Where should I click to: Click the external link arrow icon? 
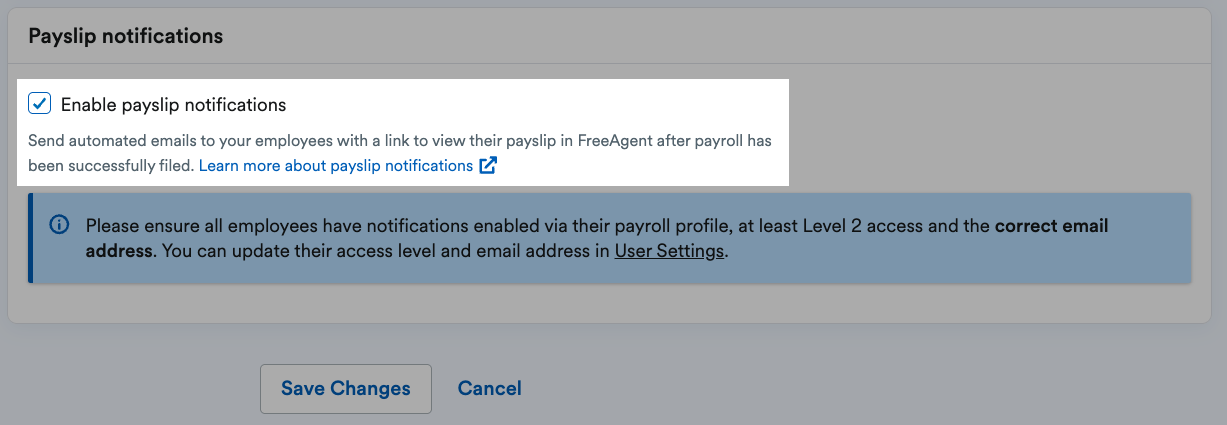488,166
